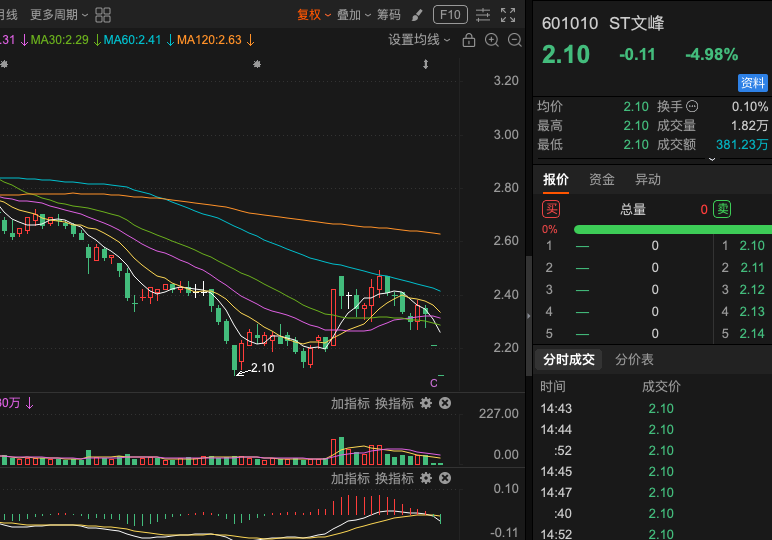Close the volume indicator panel
The image size is (772, 540).
pyautogui.click(x=445, y=404)
